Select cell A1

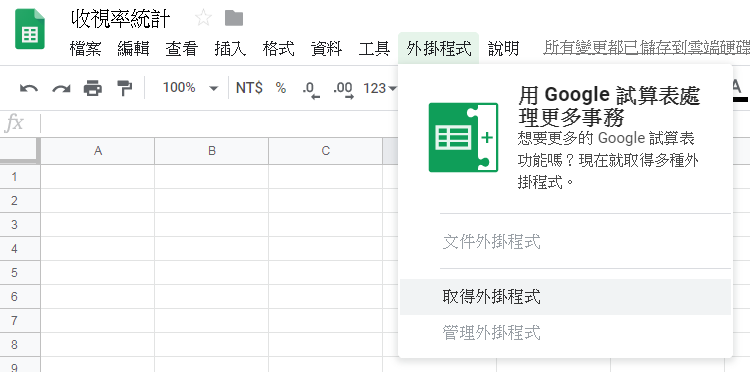98,176
